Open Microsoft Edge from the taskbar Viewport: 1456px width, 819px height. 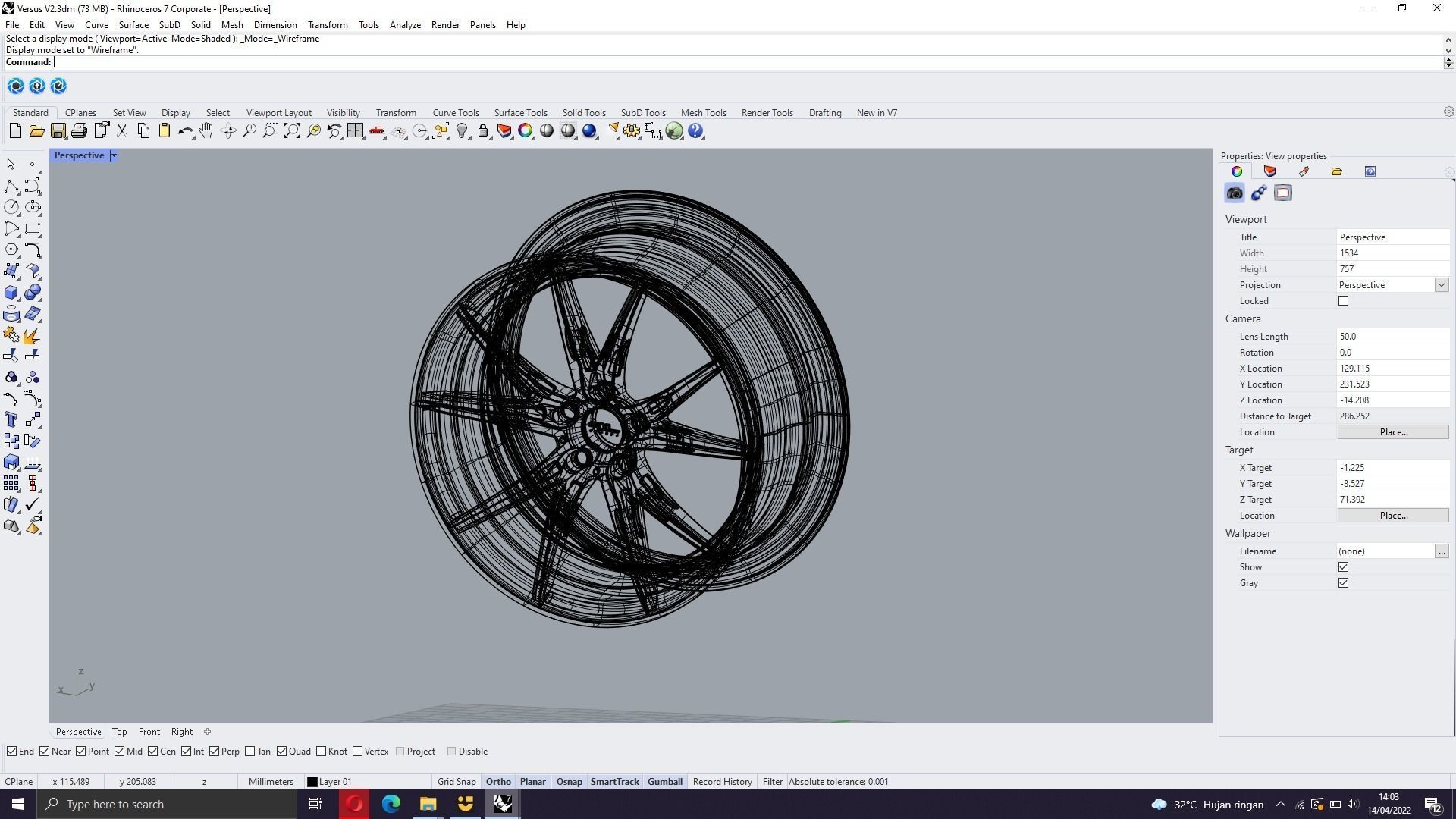click(x=391, y=805)
